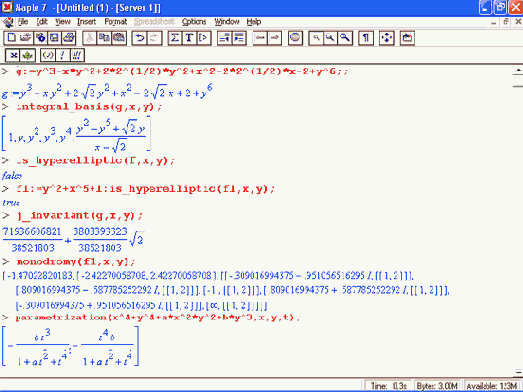Open an existing worksheet using the folder icon

point(26,38)
